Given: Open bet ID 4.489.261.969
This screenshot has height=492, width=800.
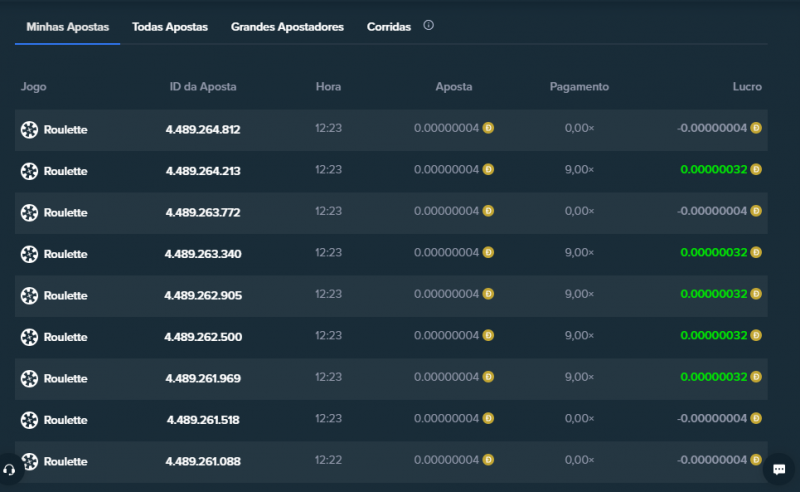Looking at the screenshot, I should pos(203,378).
